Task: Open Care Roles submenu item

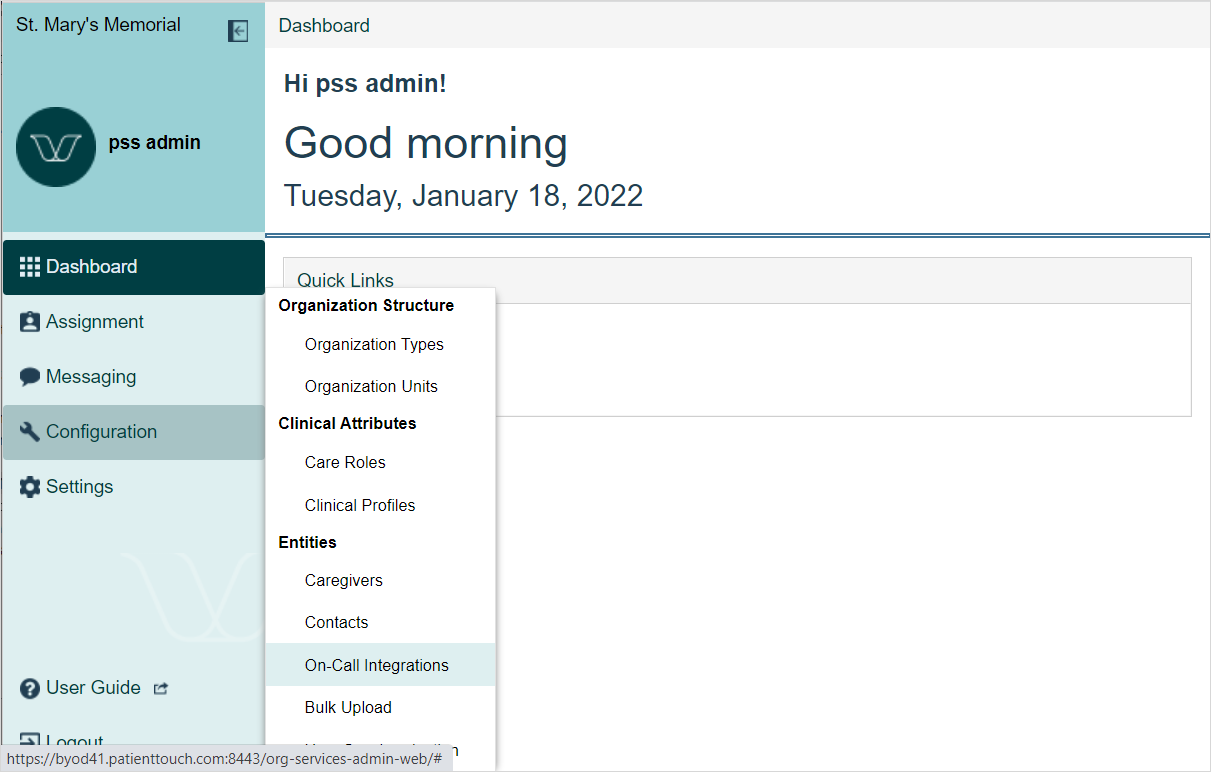Action: [x=345, y=462]
